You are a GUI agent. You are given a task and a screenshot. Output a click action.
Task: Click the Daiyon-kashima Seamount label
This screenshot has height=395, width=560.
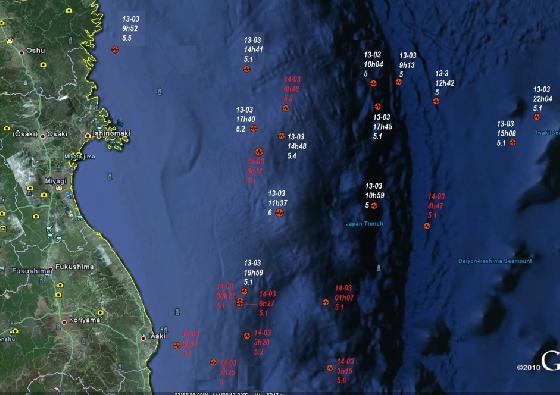(x=495, y=261)
